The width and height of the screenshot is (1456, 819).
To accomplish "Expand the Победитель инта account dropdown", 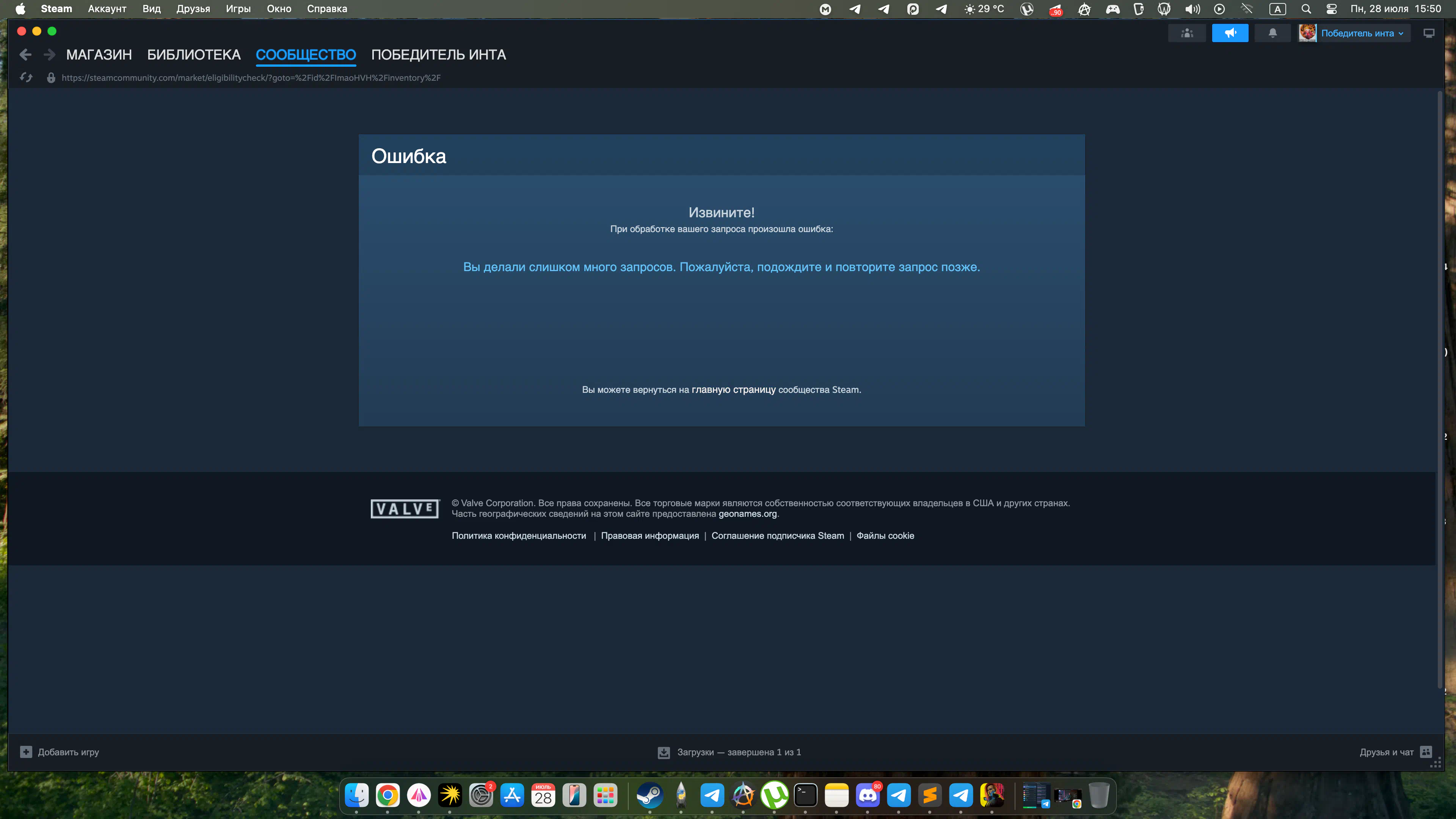I will 1362,33.
